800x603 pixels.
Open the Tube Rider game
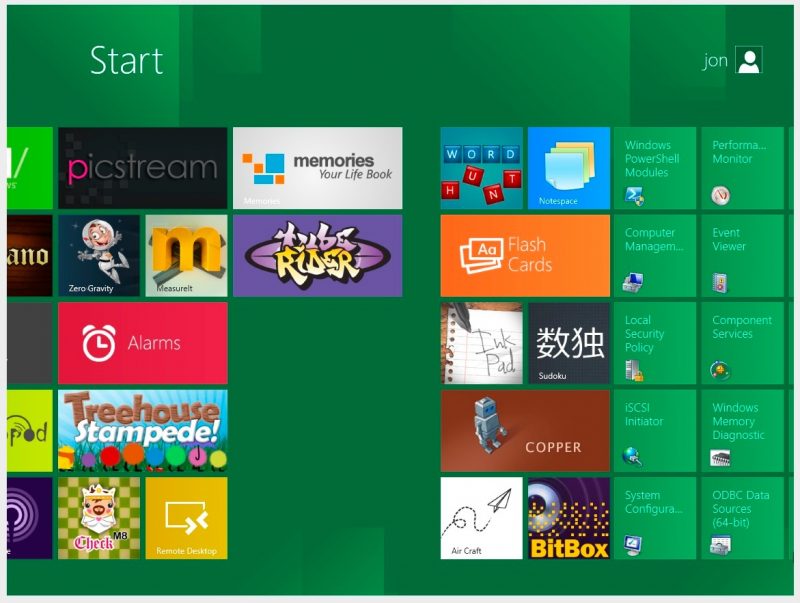click(x=317, y=255)
